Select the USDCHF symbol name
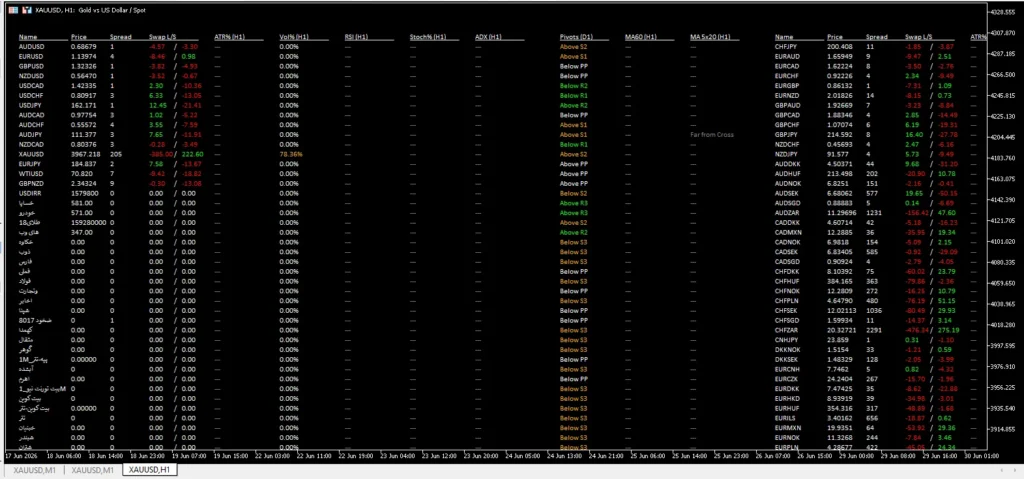 click(31, 95)
